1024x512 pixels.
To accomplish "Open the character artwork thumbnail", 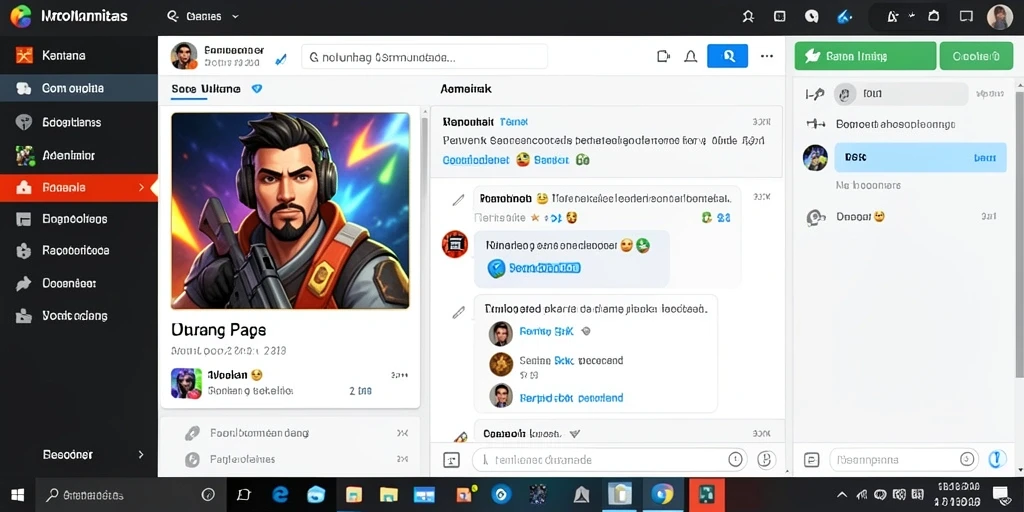I will [x=291, y=210].
